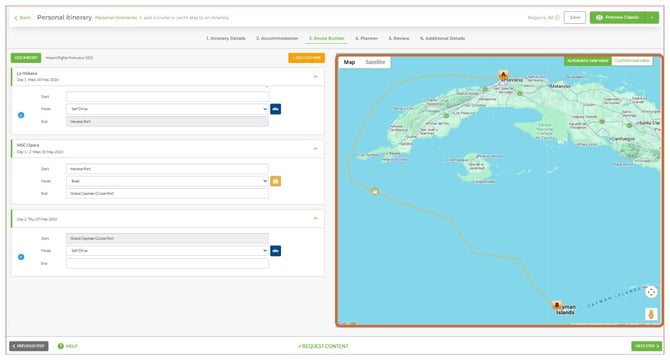The width and height of the screenshot is (670, 361).
Task: Click the Havana Port End field in La Habana
Action: [168, 122]
